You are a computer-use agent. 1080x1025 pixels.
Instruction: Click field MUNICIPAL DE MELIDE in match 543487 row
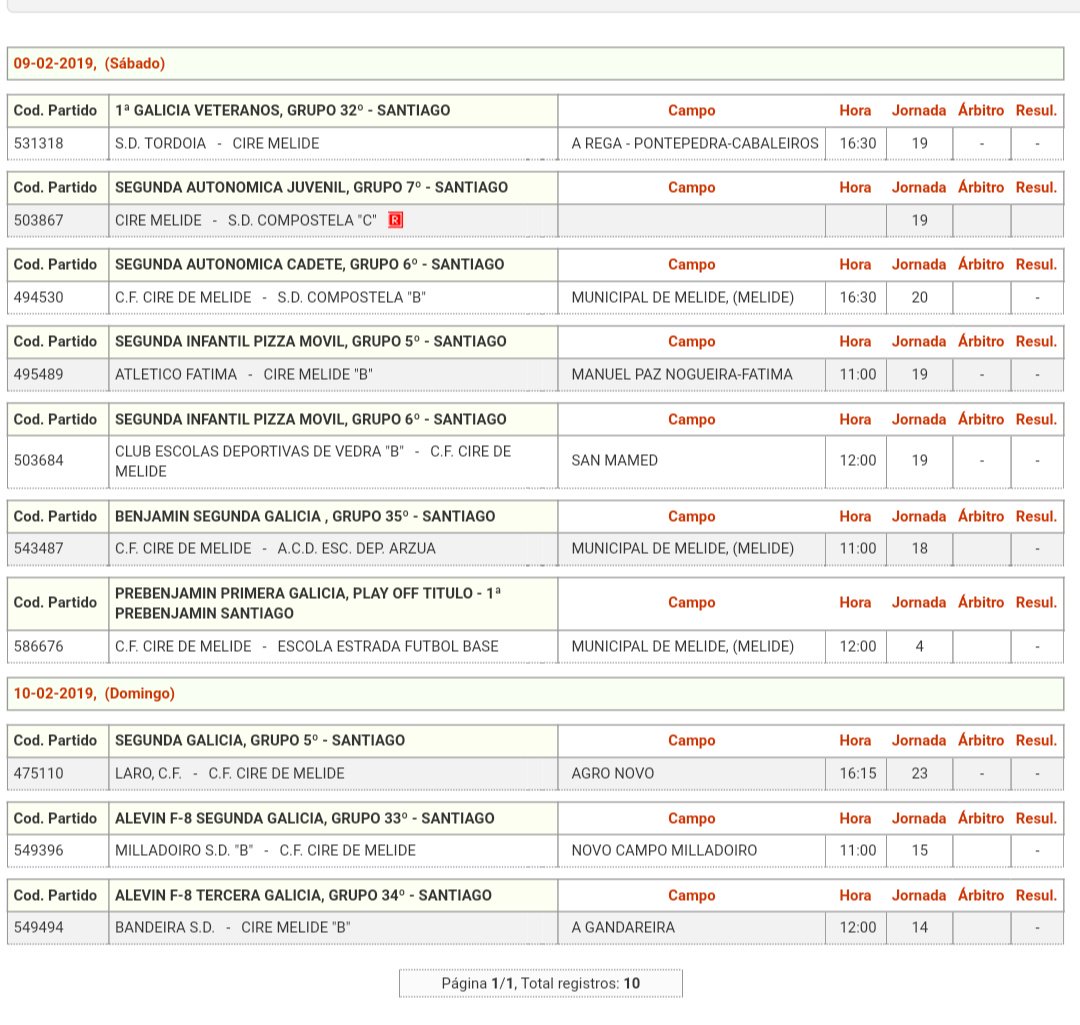pos(683,548)
